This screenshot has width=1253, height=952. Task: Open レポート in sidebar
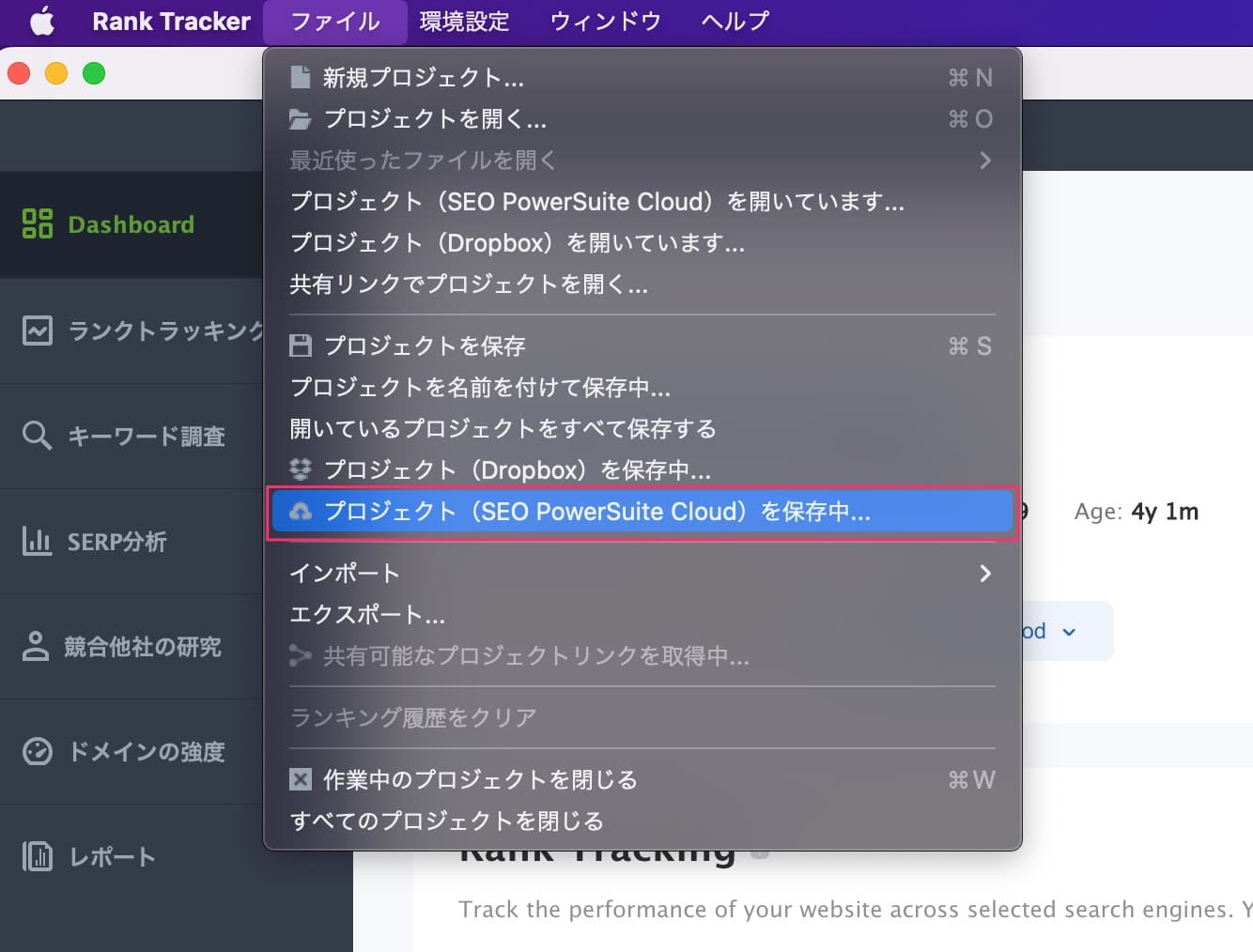point(131,856)
